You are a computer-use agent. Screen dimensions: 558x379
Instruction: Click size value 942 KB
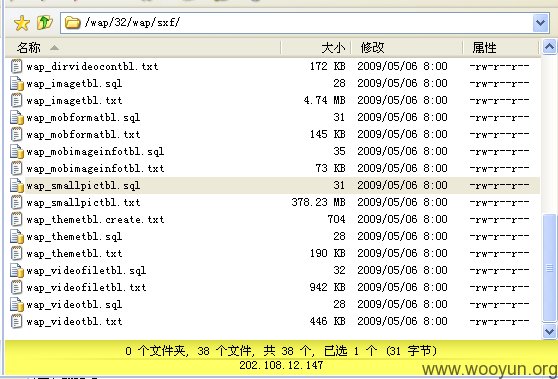tap(328, 287)
